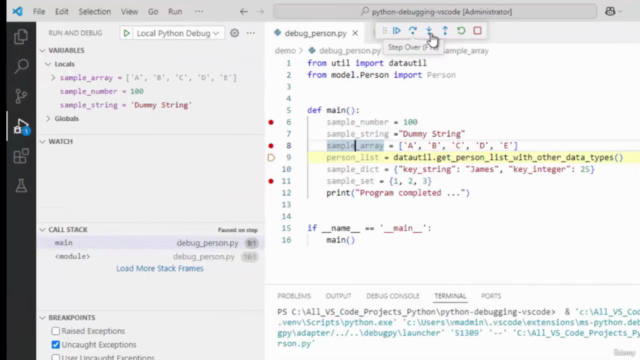Screen dimensions: 640x360
Task: Switch to the TERMINAL tab
Action: coord(450,296)
